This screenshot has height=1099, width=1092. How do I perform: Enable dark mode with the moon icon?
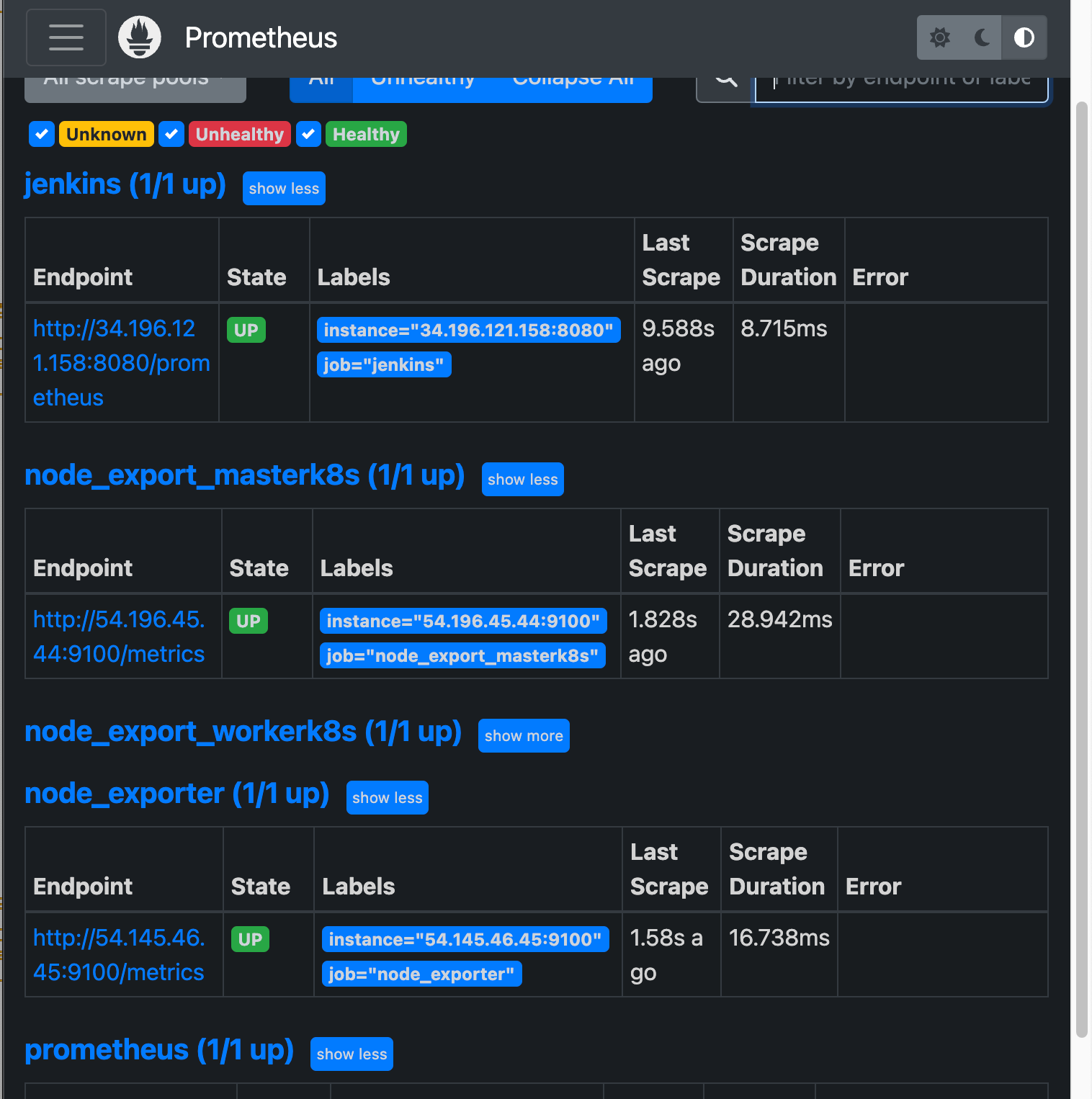[x=981, y=37]
